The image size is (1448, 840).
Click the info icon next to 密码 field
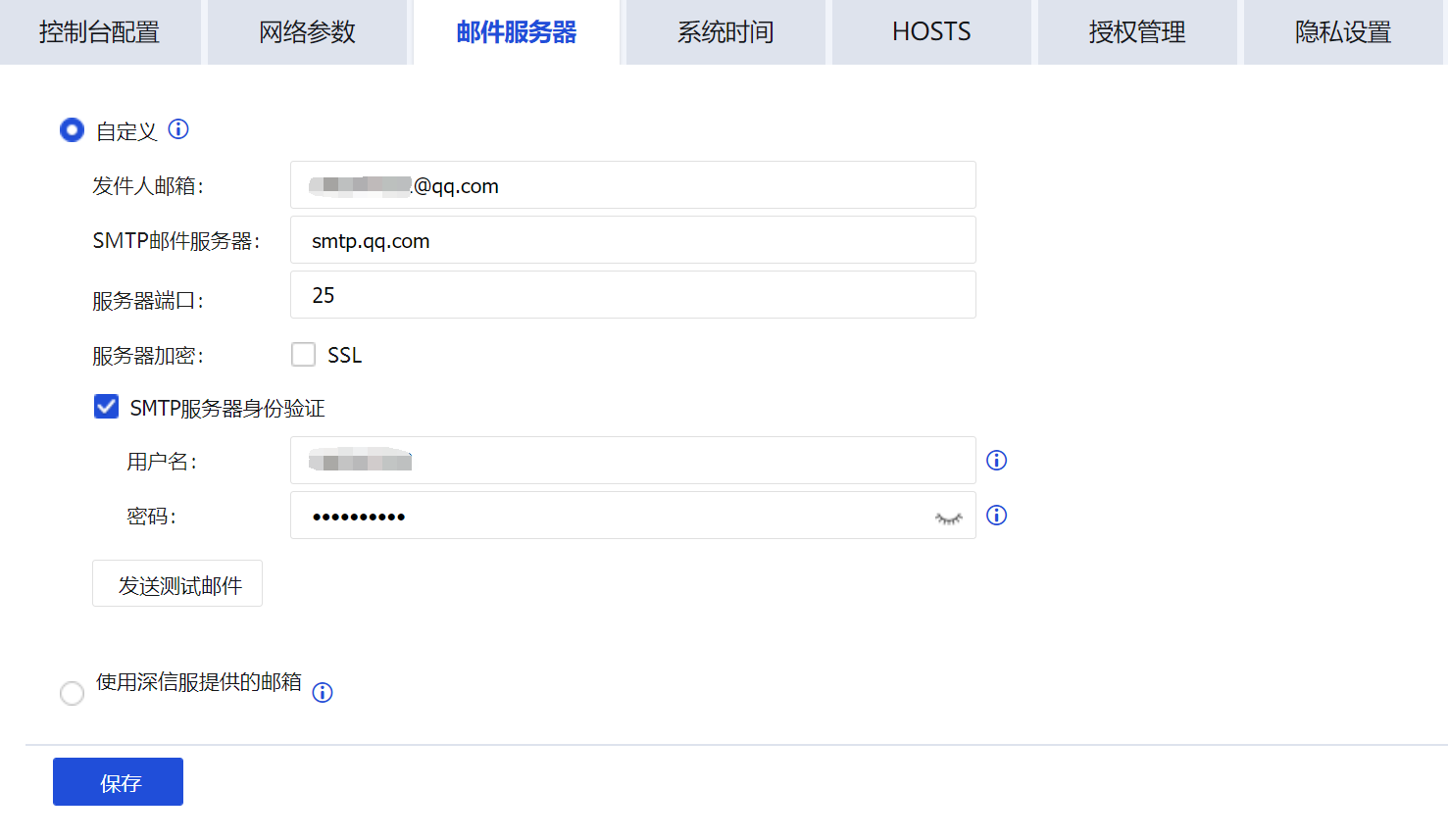point(997,516)
